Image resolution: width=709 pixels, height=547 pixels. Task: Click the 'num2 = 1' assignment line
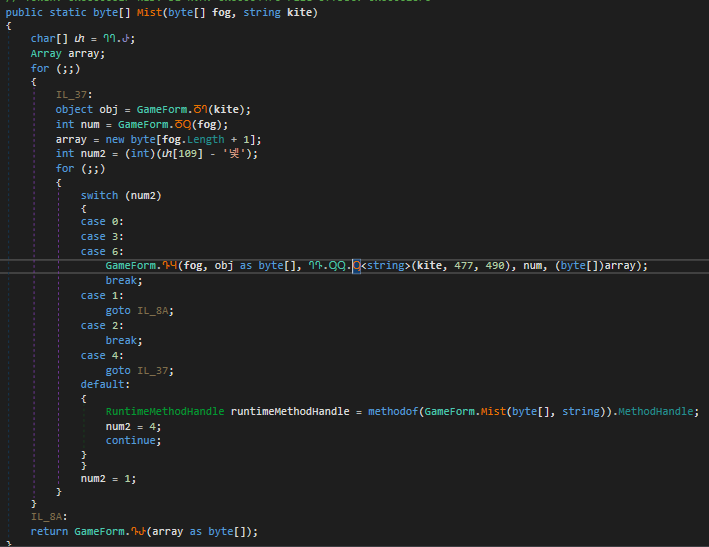(x=108, y=478)
